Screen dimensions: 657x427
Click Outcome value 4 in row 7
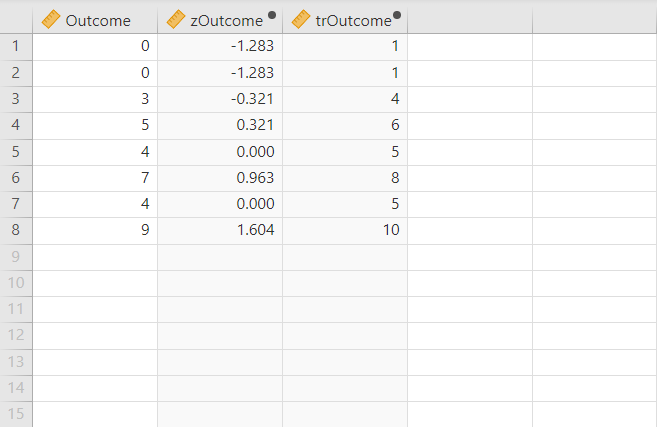click(145, 204)
